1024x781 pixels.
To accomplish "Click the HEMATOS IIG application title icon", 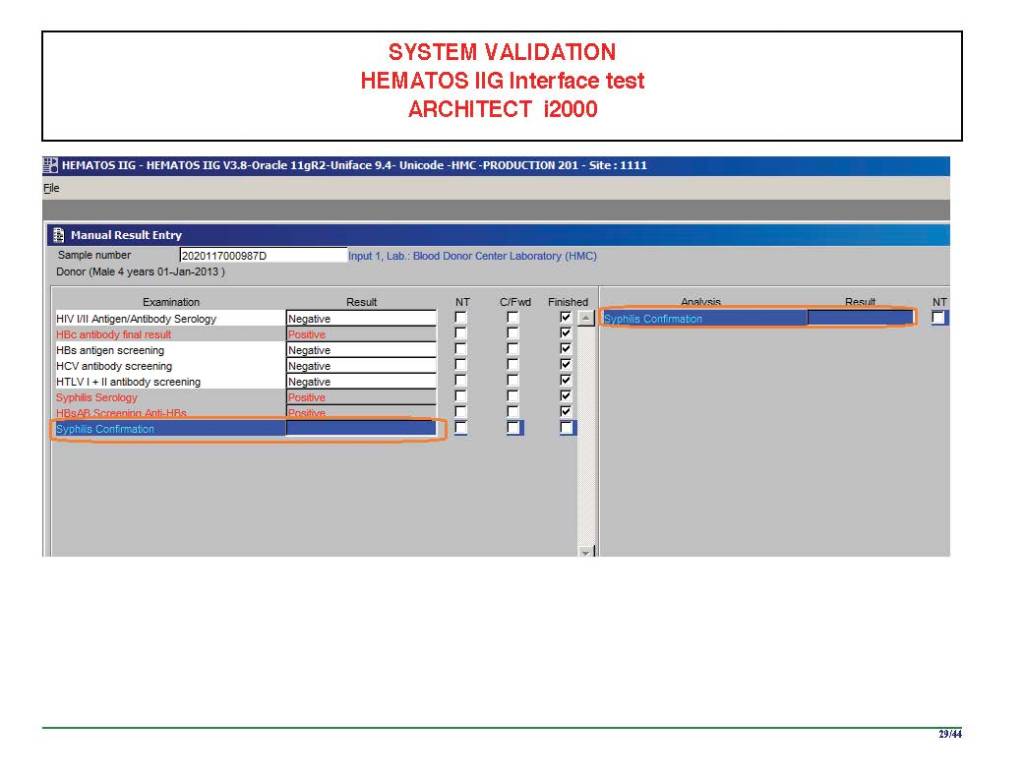I will click(51, 166).
